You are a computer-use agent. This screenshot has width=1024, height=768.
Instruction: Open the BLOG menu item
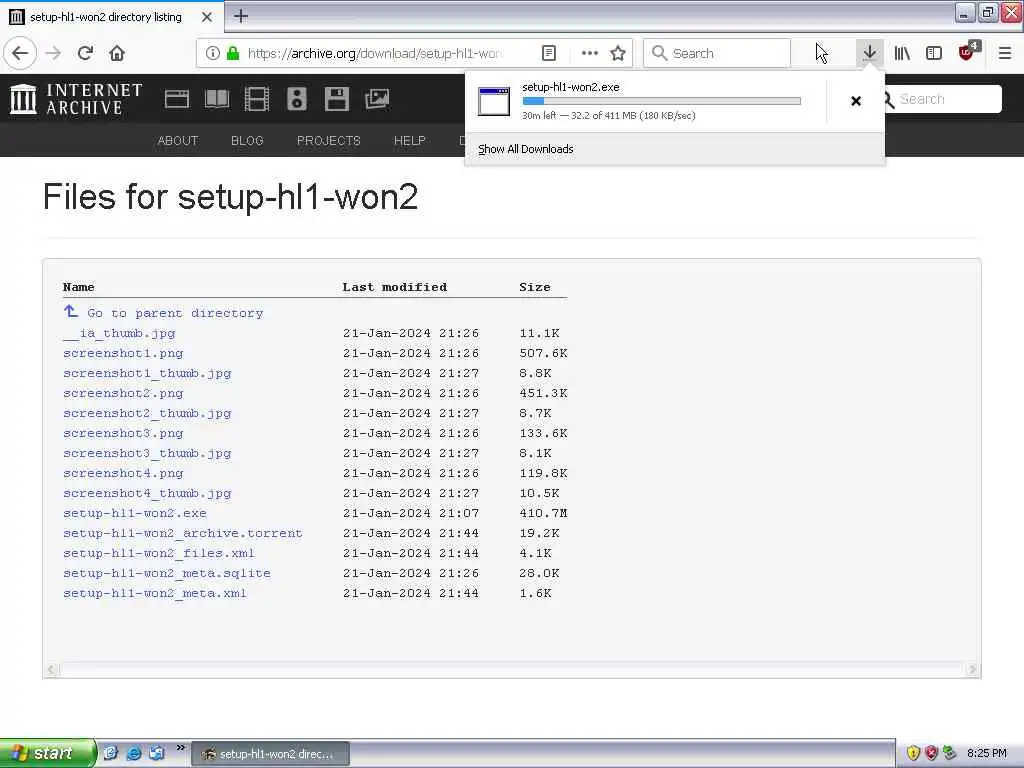[x=247, y=140]
